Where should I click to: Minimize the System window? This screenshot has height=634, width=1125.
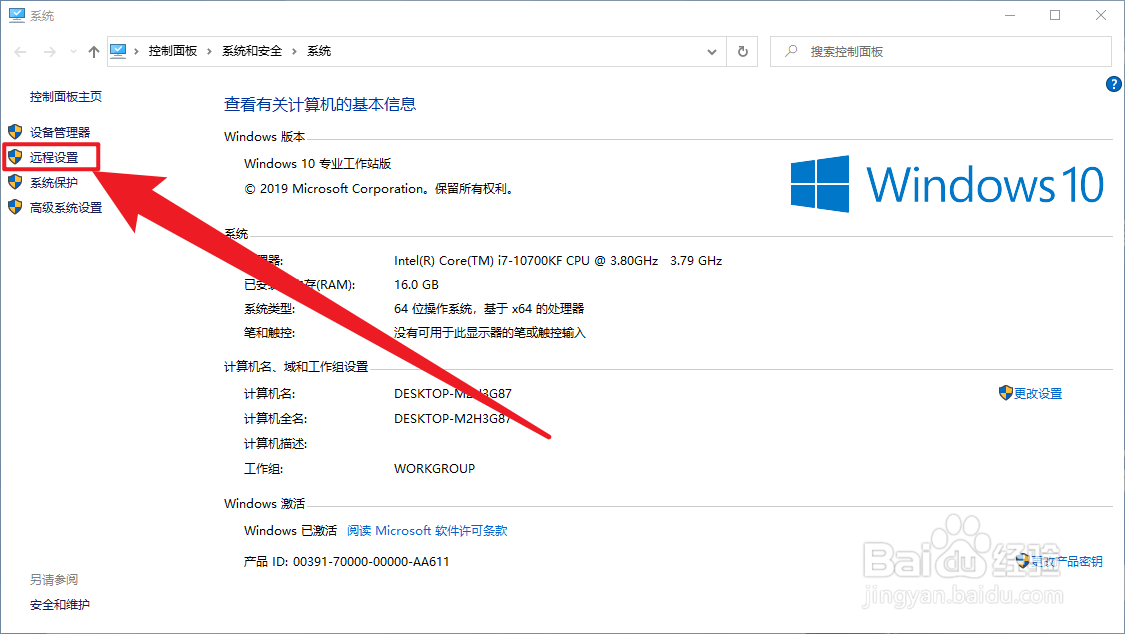pos(1010,15)
